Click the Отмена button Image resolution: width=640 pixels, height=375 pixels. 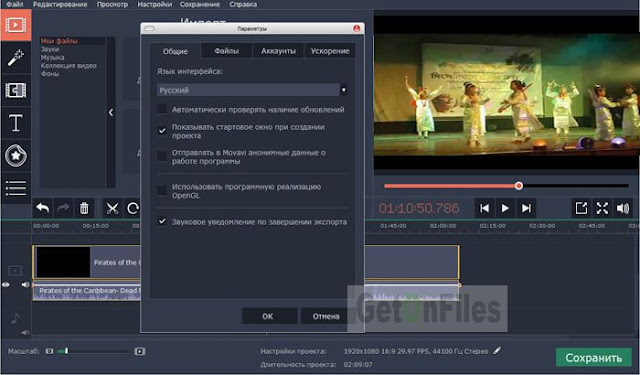tap(326, 316)
